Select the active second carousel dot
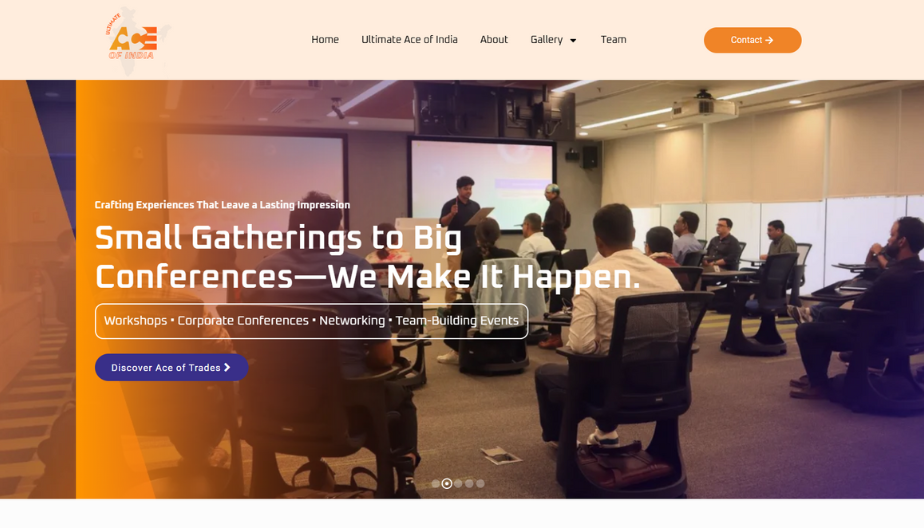The height and width of the screenshot is (528, 924). tap(447, 483)
